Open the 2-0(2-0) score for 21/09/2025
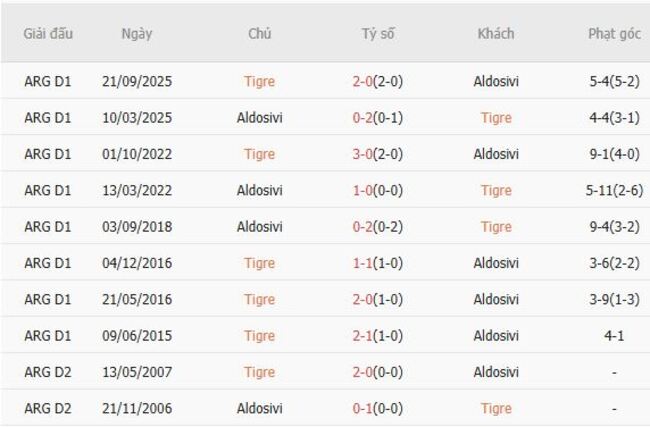 pos(378,82)
